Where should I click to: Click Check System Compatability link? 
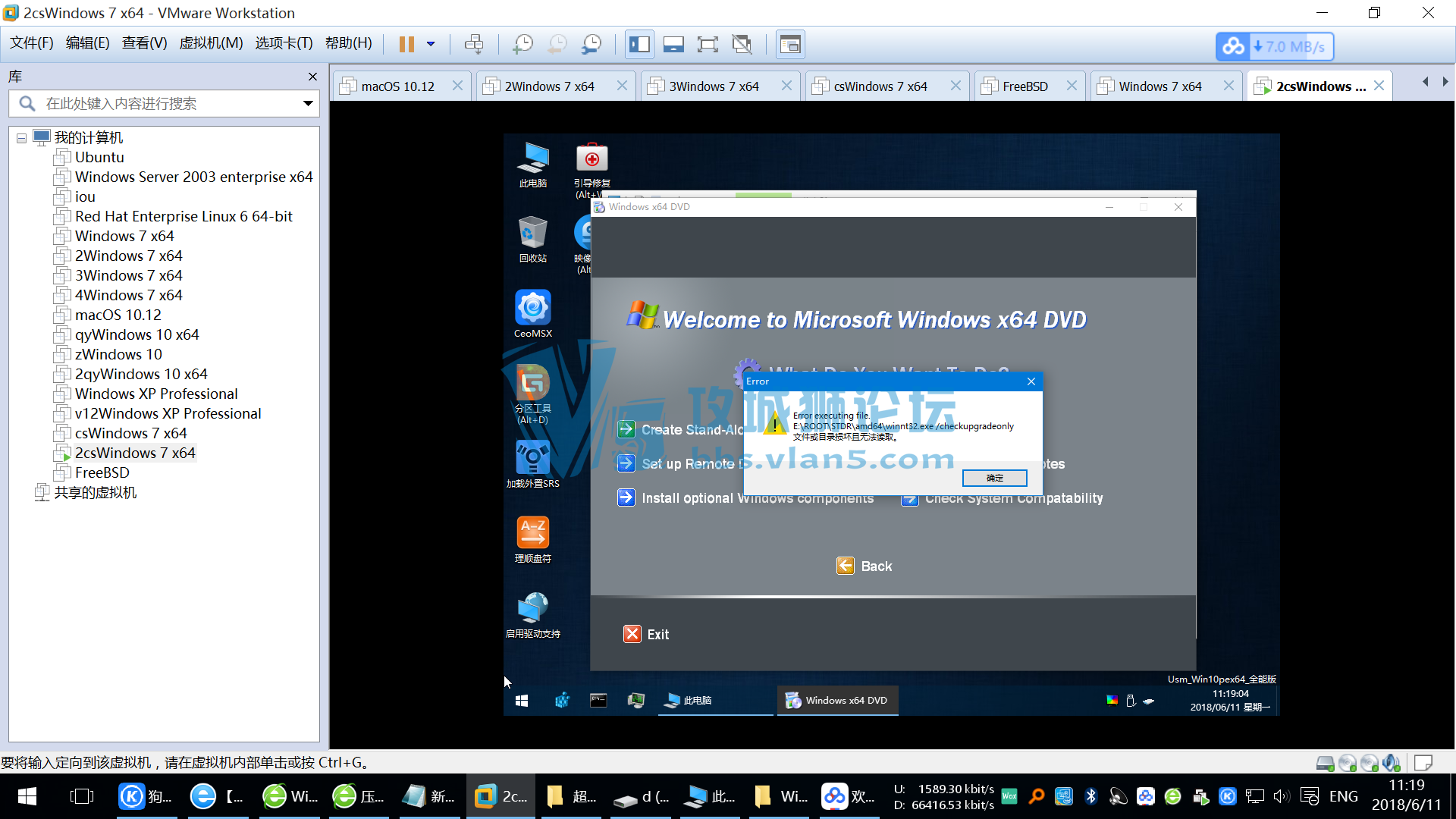click(x=1013, y=498)
